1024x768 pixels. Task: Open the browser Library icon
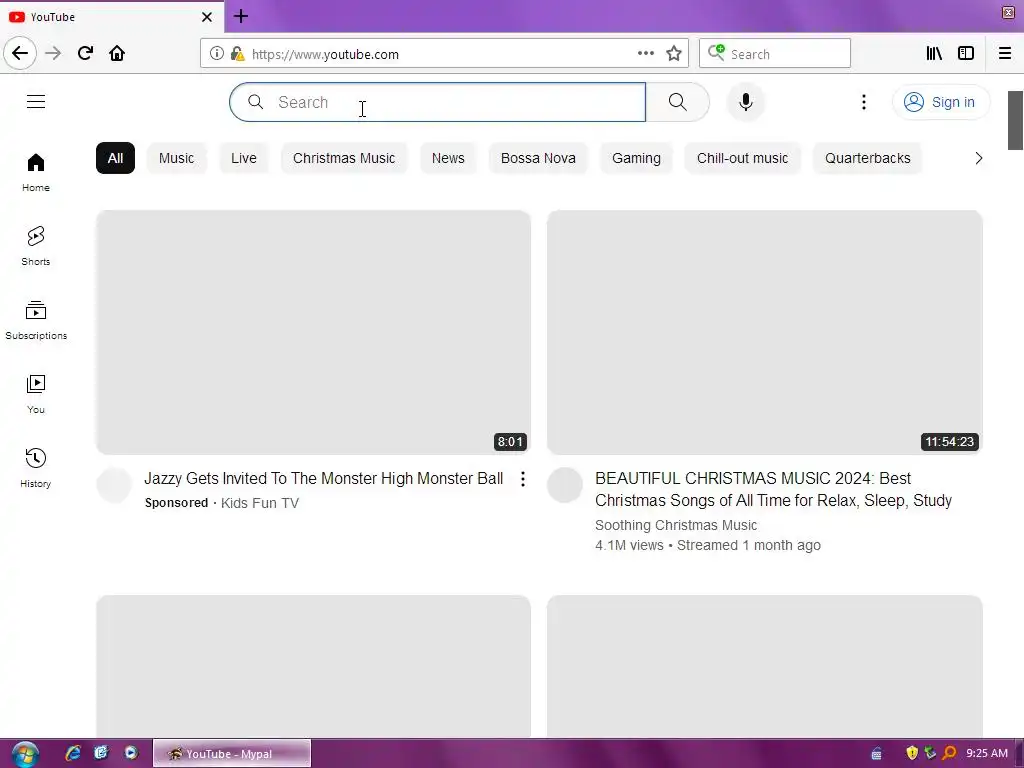click(934, 54)
